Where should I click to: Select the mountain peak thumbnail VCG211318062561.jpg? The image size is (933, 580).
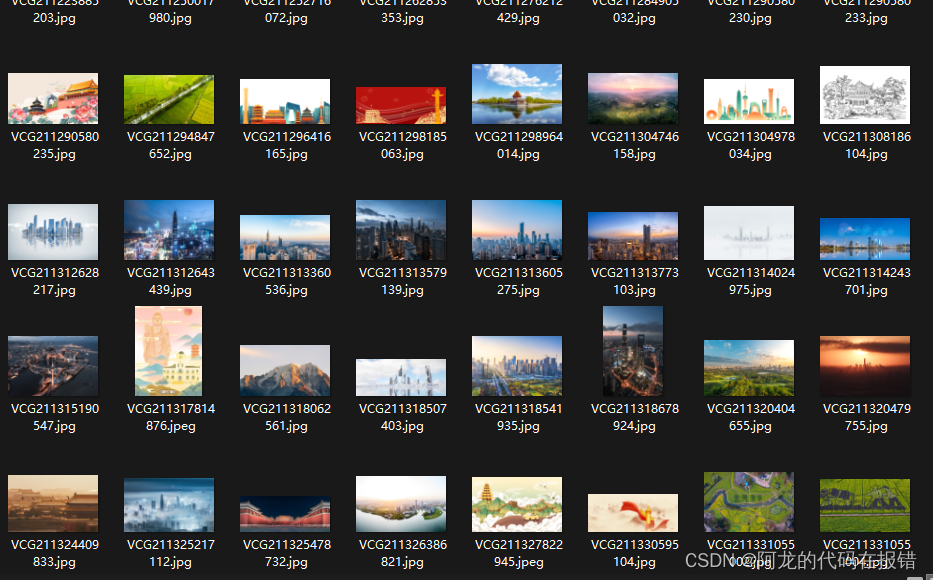point(285,371)
